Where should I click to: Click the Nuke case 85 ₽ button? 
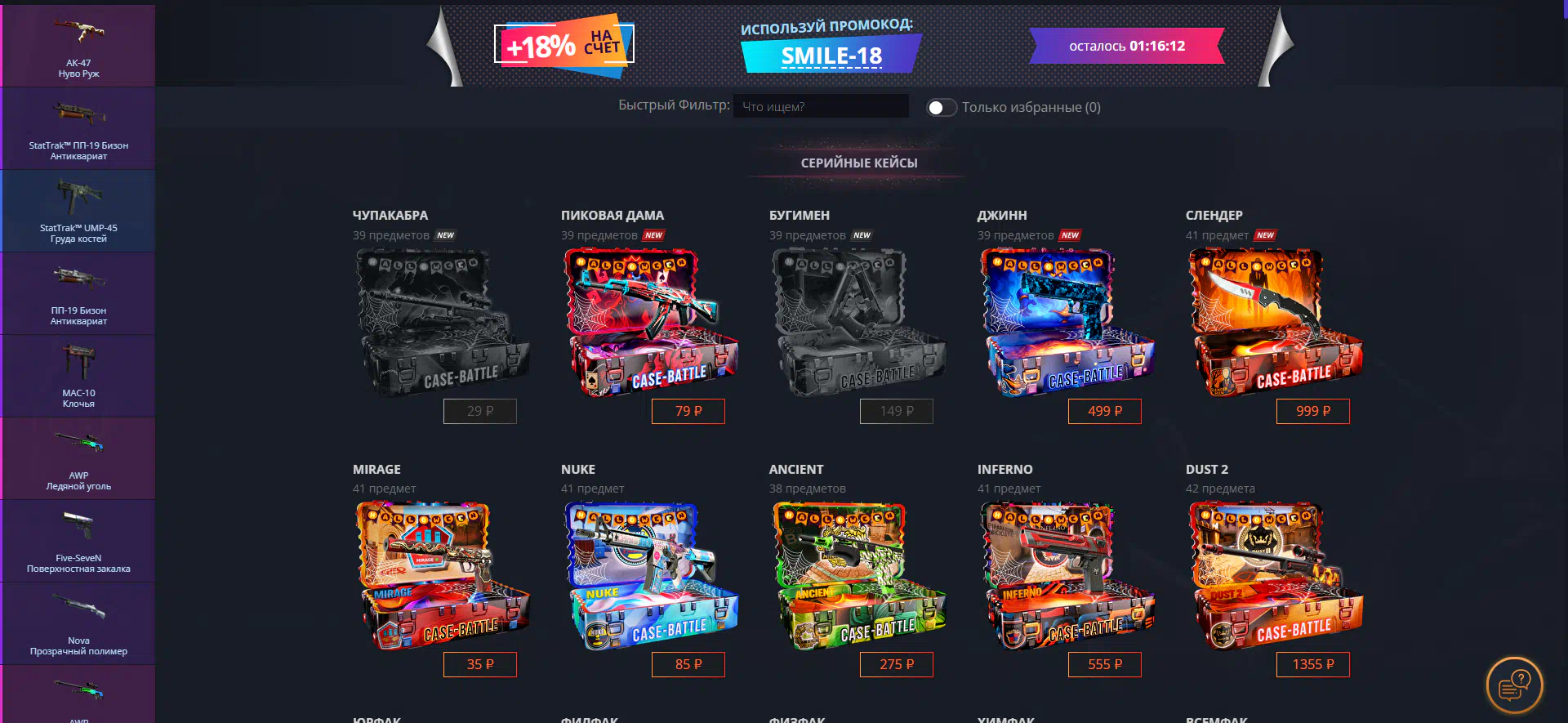(x=688, y=664)
